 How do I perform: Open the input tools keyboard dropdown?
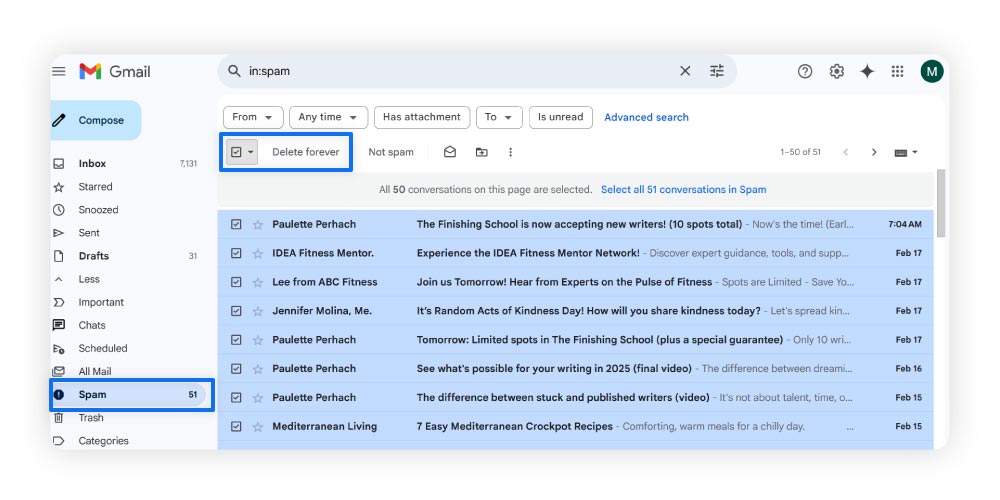[906, 152]
